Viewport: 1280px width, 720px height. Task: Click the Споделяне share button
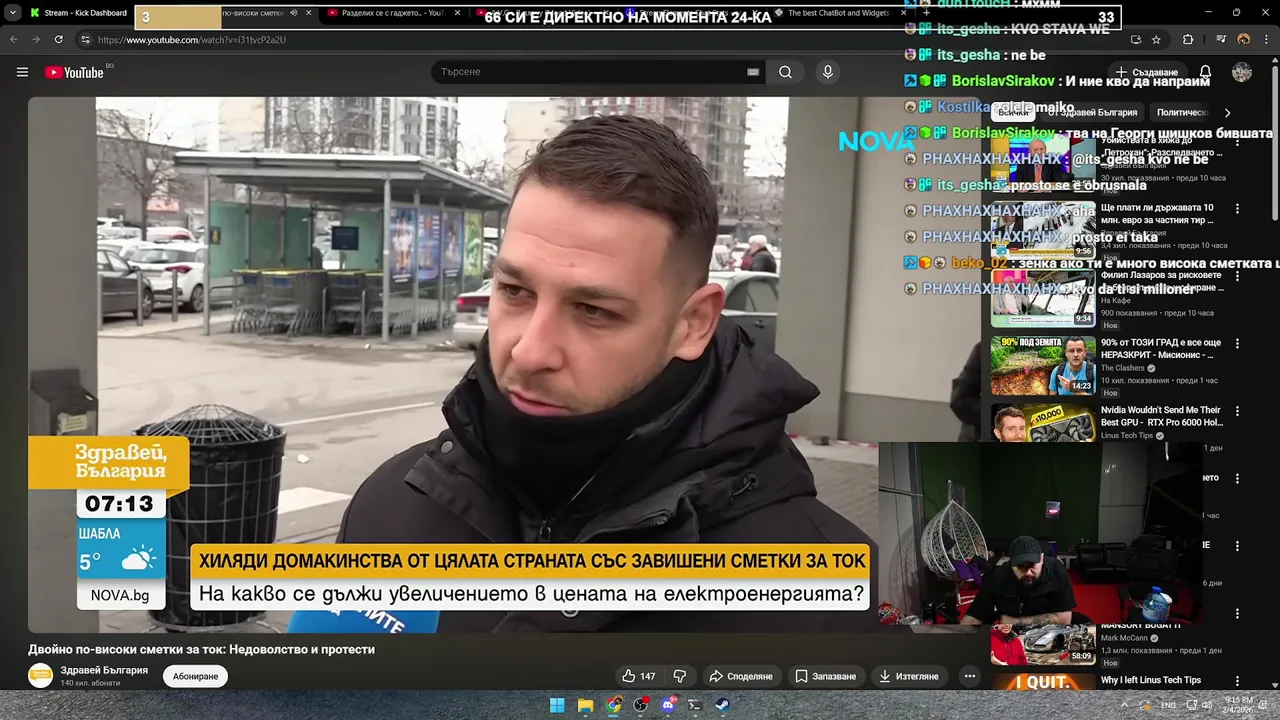click(x=740, y=676)
